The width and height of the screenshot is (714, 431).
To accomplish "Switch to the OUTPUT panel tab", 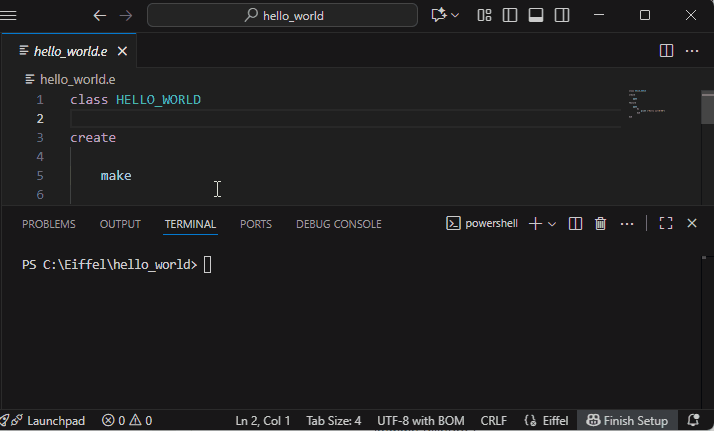I will (x=120, y=224).
